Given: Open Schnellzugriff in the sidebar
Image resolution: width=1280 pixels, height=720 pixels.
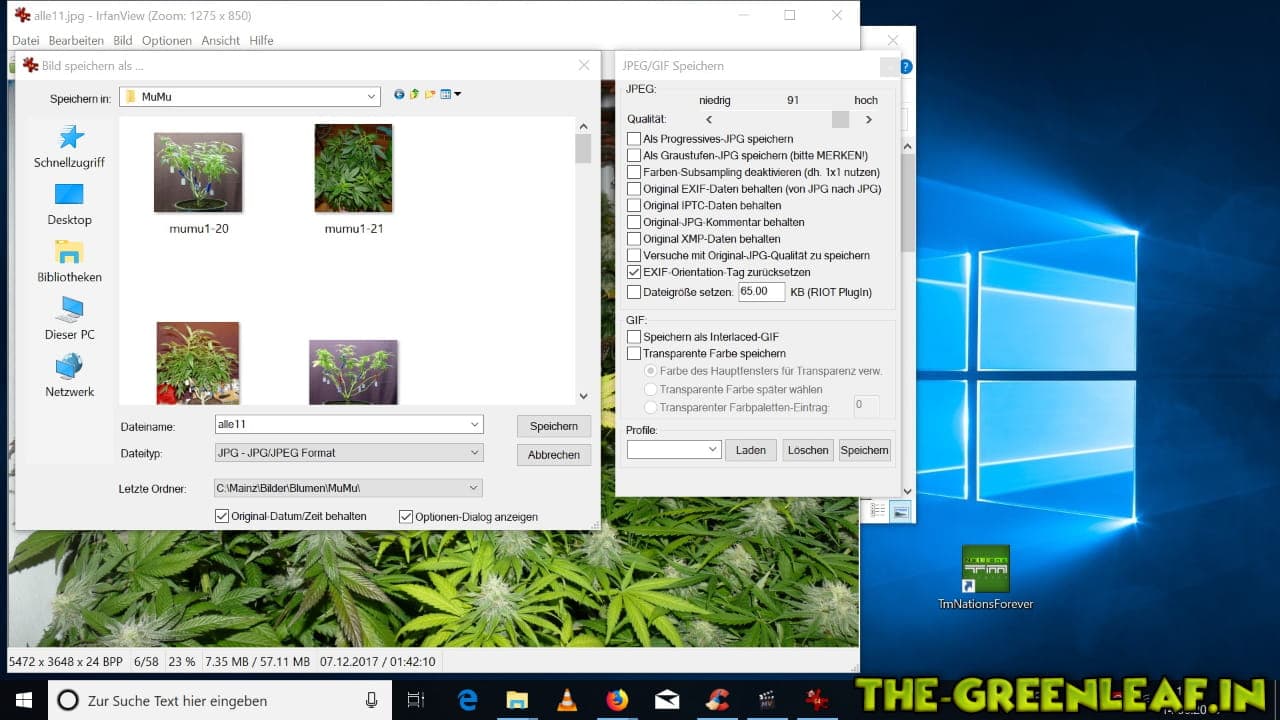Looking at the screenshot, I should pos(69,146).
